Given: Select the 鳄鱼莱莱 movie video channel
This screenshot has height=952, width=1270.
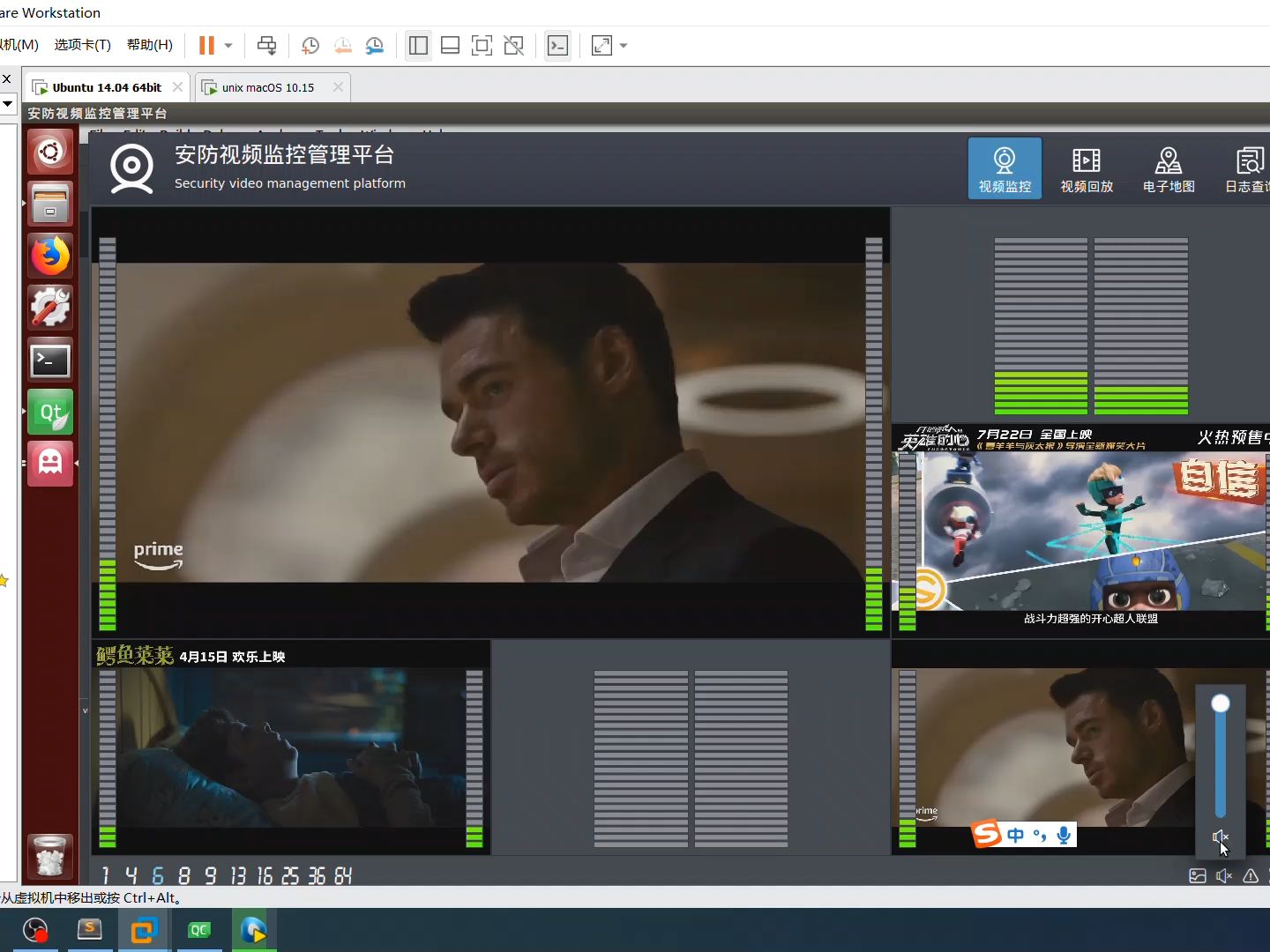Looking at the screenshot, I should pos(291,747).
